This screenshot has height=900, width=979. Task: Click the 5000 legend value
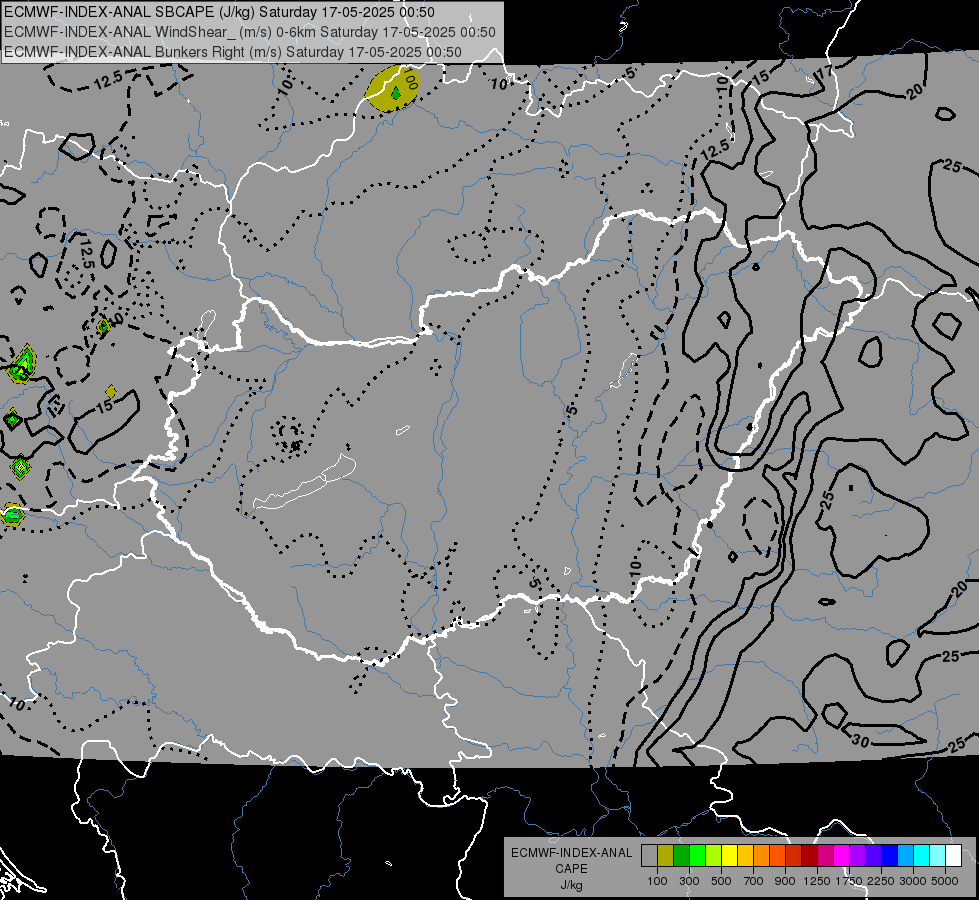(x=945, y=881)
